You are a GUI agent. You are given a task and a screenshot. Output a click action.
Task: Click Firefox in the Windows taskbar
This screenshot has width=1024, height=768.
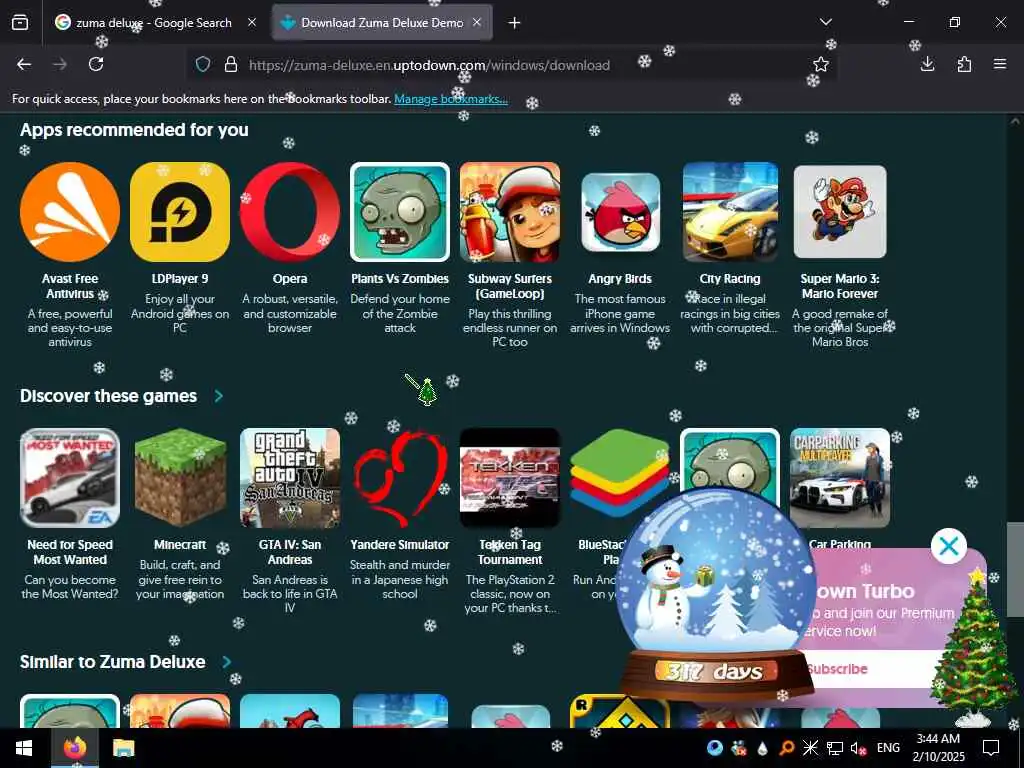click(74, 748)
